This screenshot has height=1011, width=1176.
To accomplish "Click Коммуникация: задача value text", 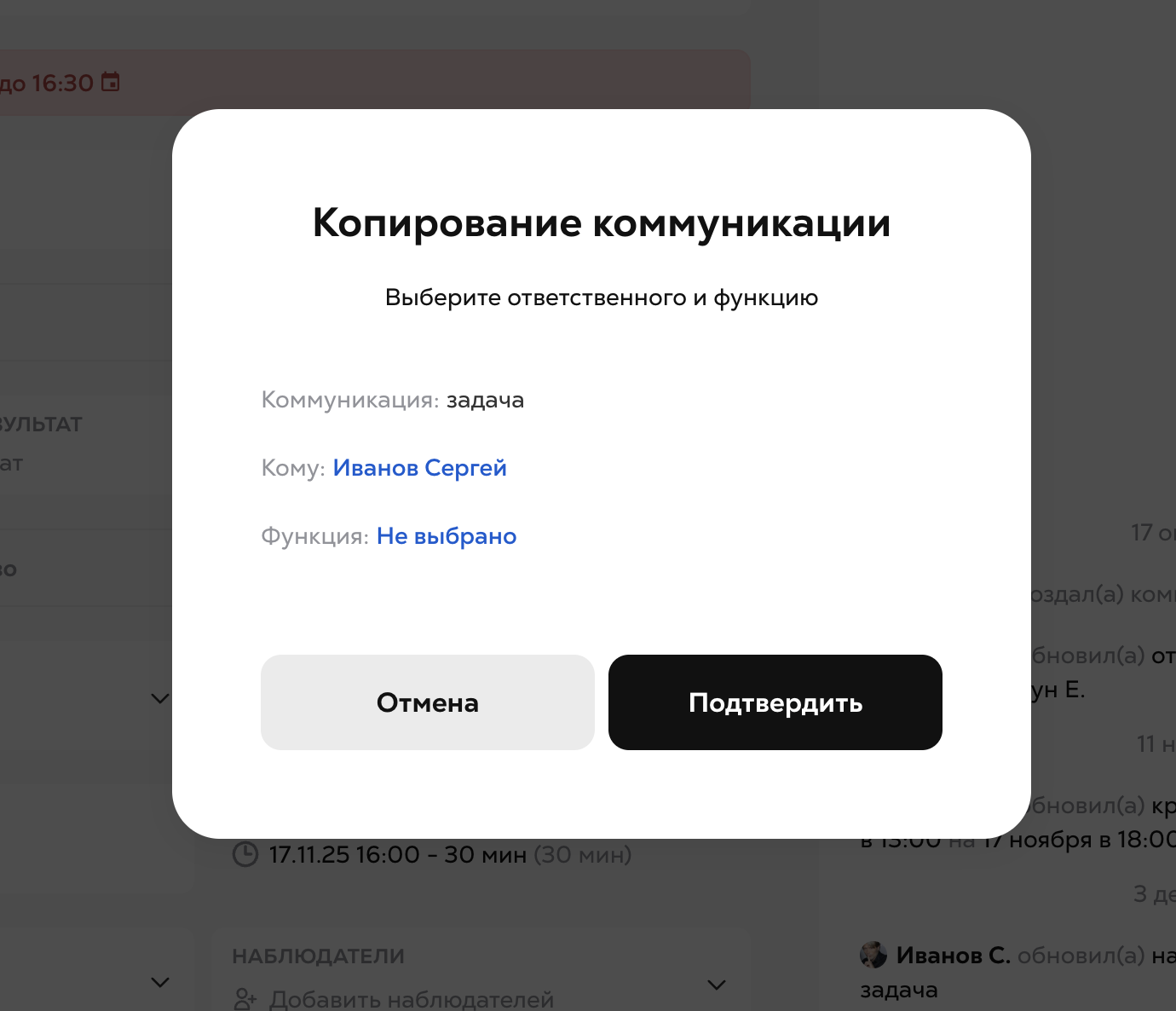I will 485,400.
